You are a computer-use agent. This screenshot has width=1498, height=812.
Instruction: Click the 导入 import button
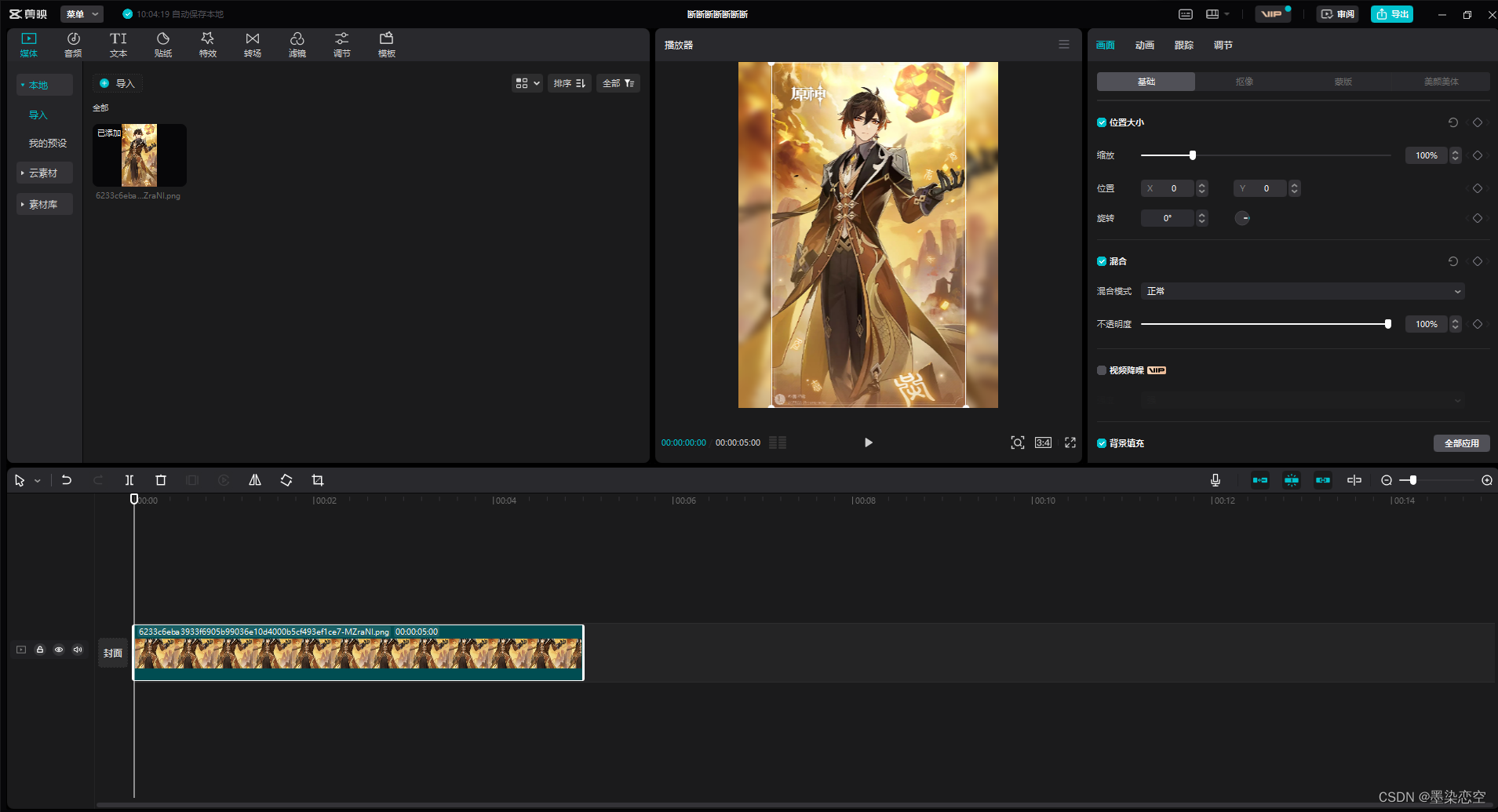pos(118,83)
